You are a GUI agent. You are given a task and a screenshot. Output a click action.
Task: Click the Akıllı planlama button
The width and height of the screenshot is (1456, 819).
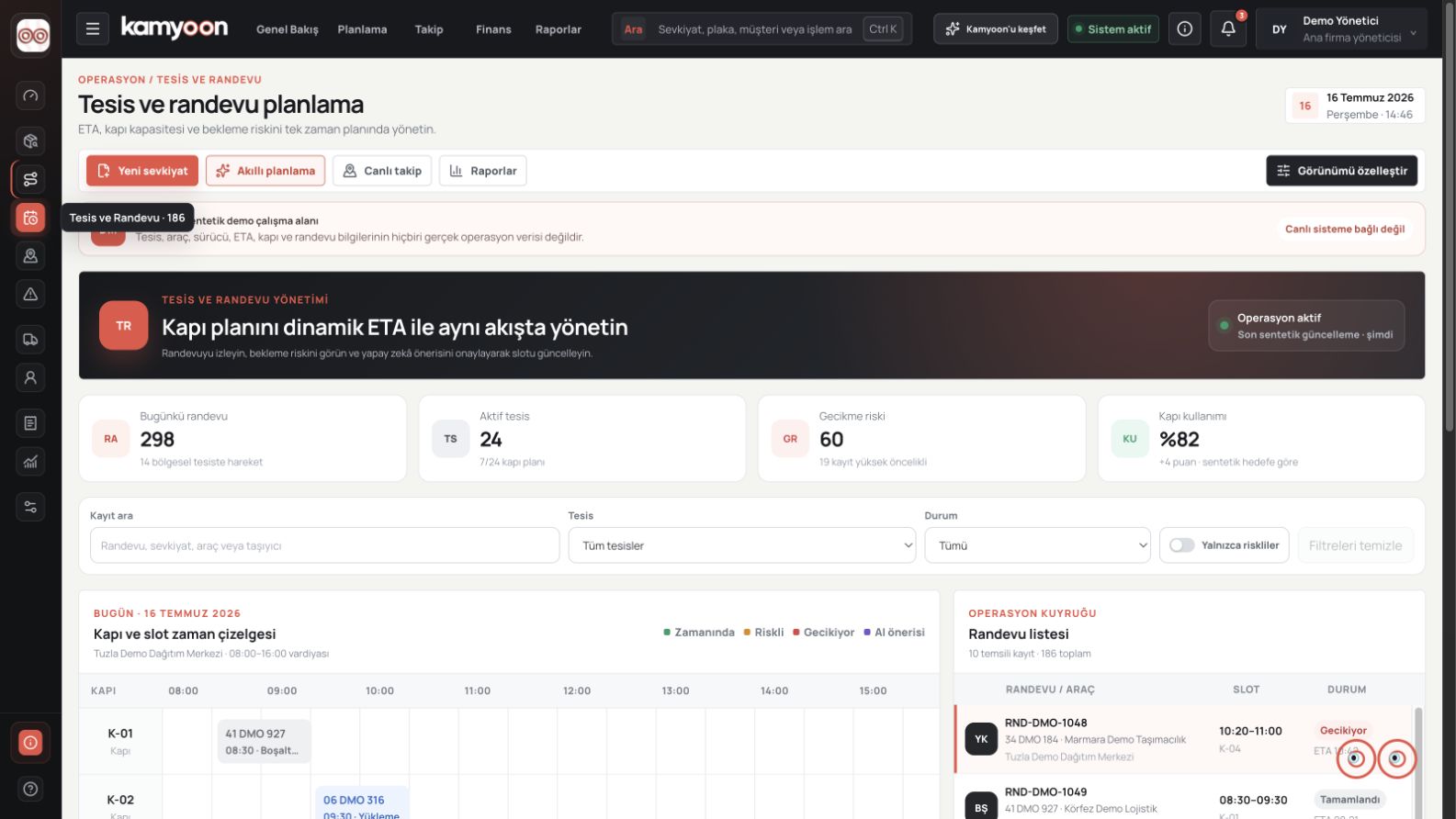coord(265,171)
